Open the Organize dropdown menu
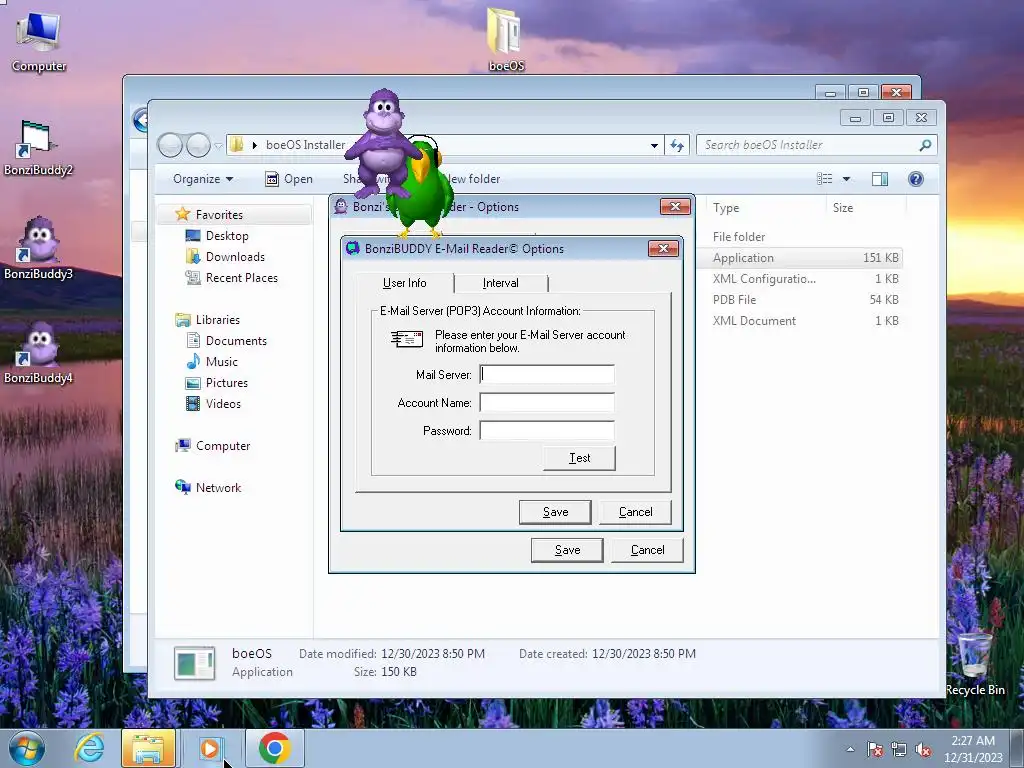This screenshot has height=768, width=1024. click(202, 179)
